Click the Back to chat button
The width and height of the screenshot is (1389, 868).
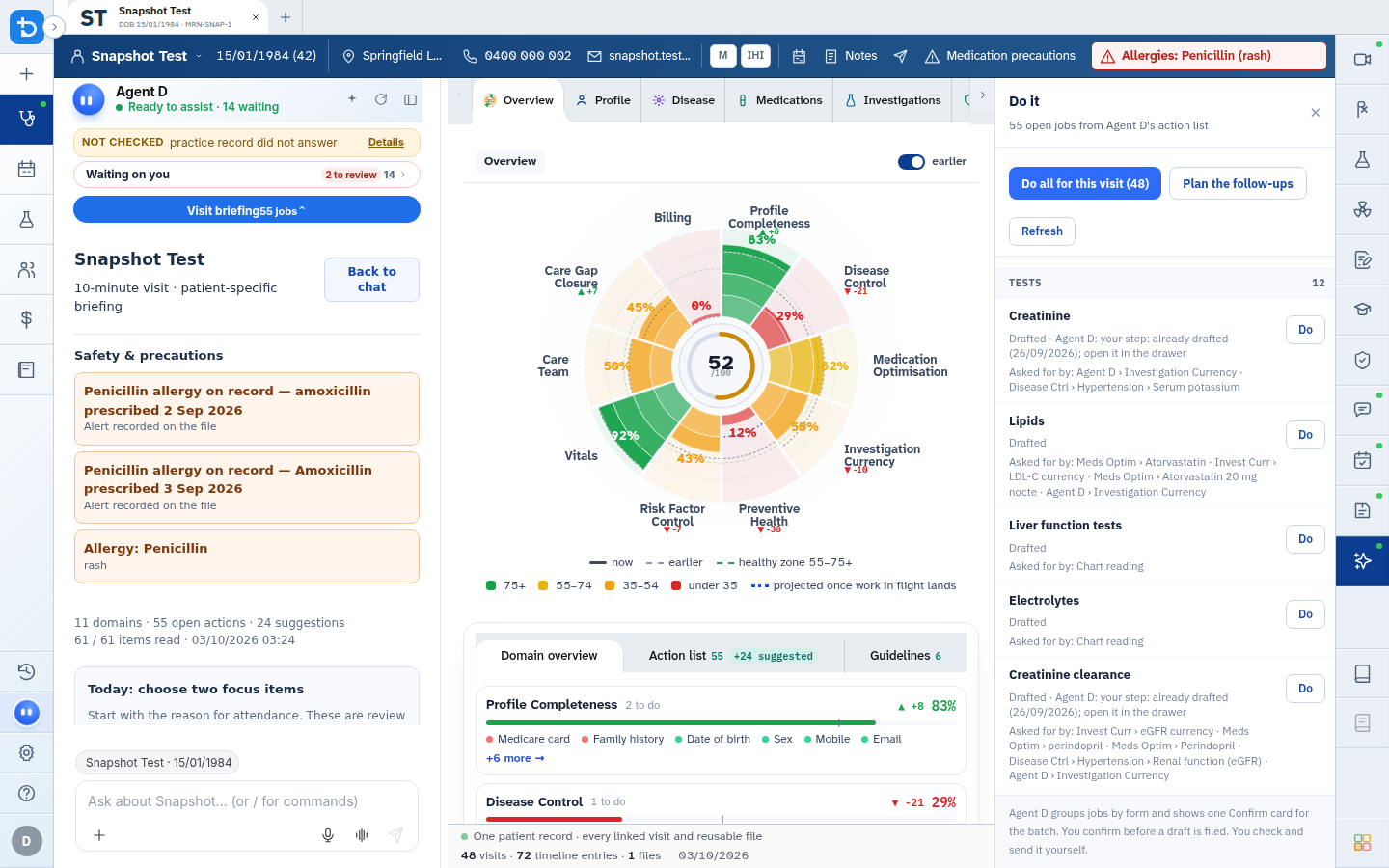coord(371,280)
